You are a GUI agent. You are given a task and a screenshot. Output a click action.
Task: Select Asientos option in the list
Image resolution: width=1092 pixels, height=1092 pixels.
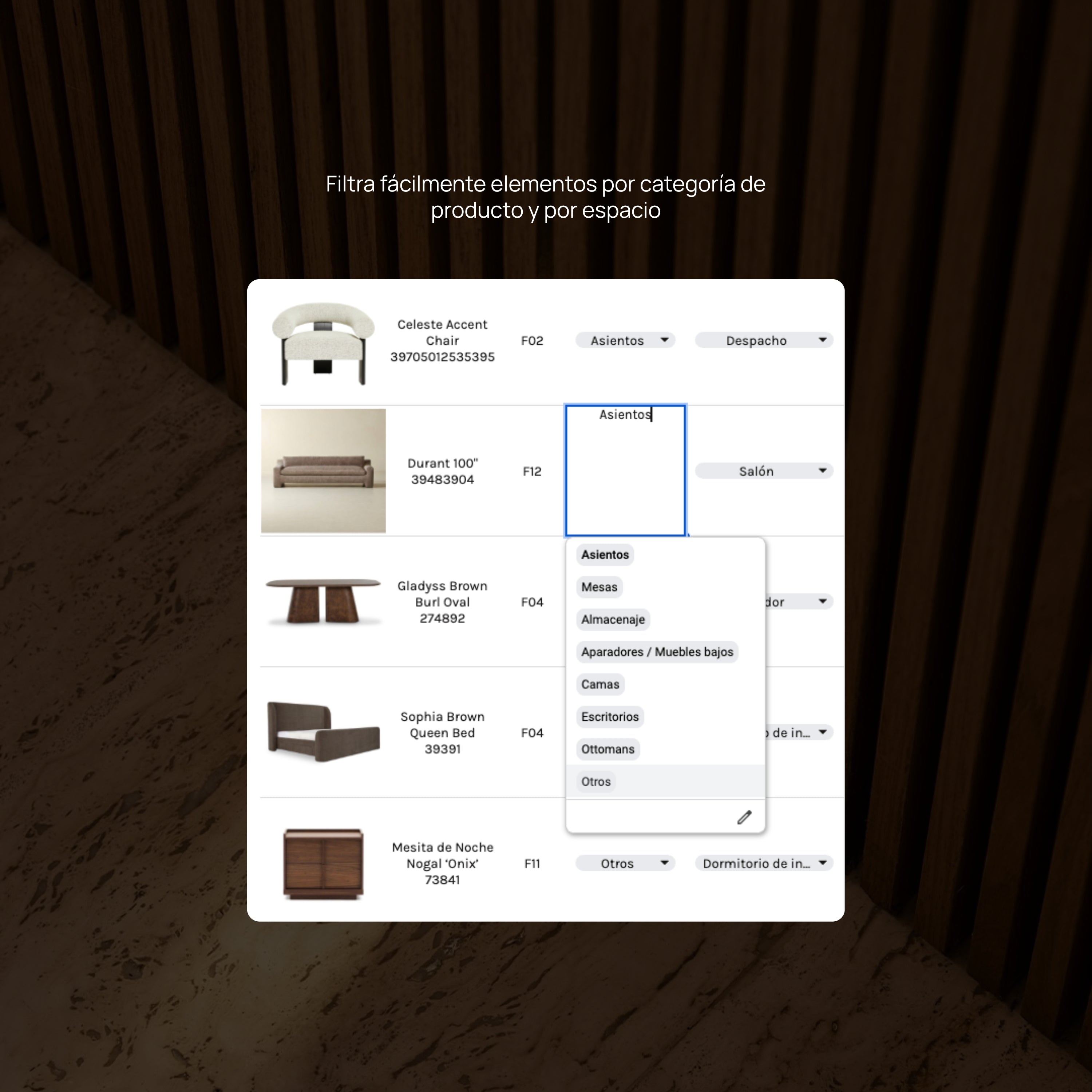[605, 554]
